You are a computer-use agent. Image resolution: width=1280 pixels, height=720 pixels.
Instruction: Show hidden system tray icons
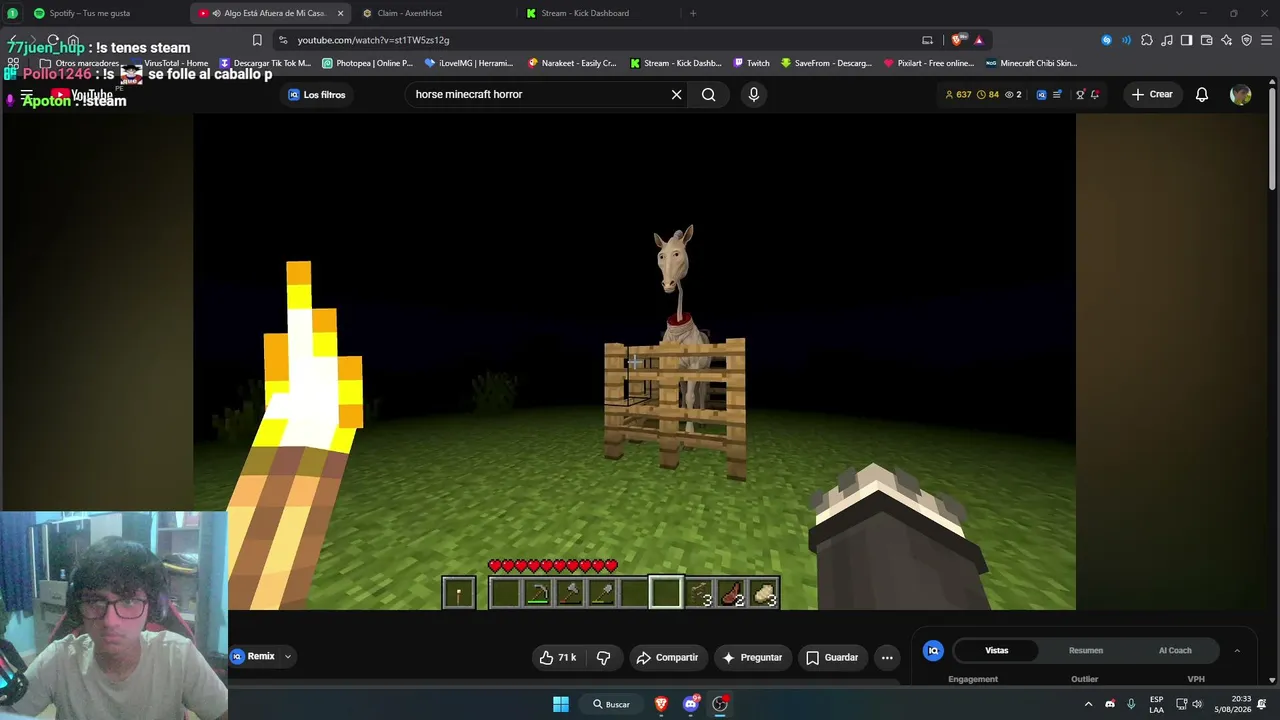coord(1089,704)
